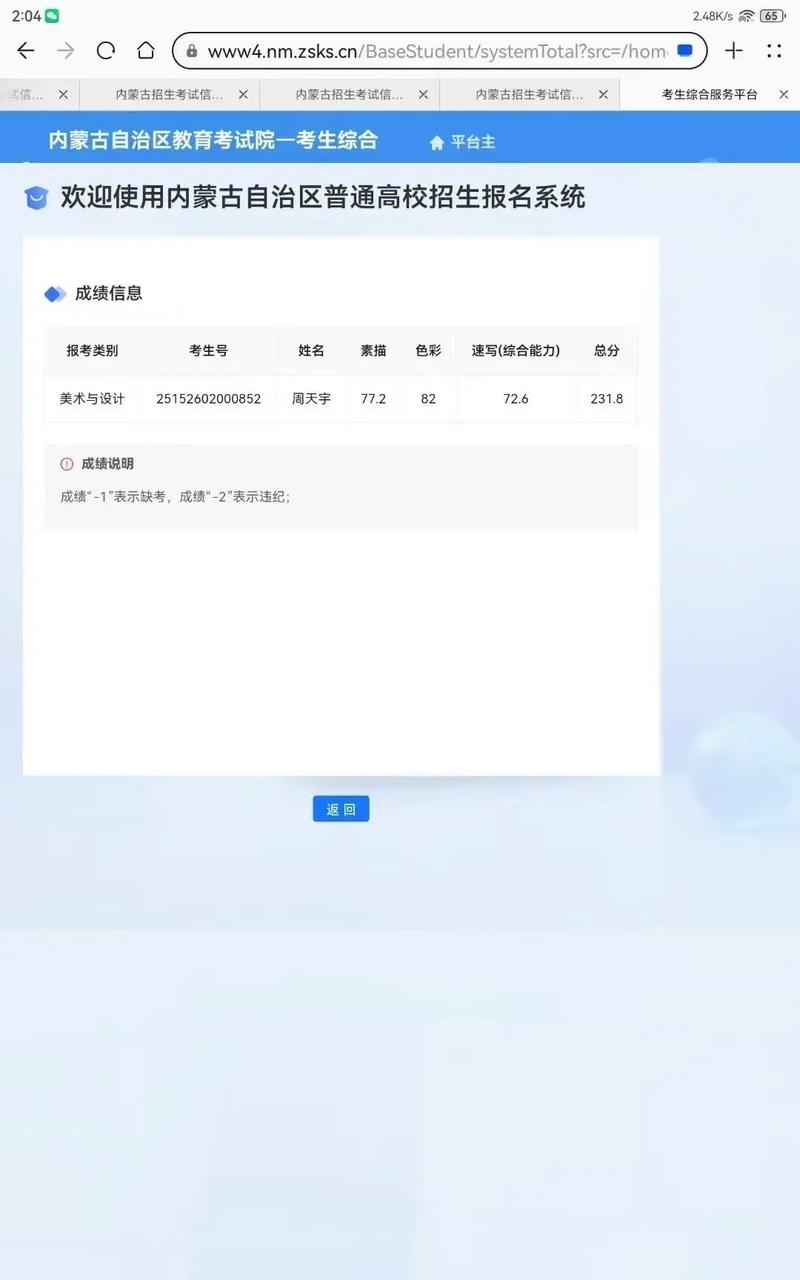The width and height of the screenshot is (800, 1280).
Task: Open browser home with the home icon
Action: (x=145, y=50)
